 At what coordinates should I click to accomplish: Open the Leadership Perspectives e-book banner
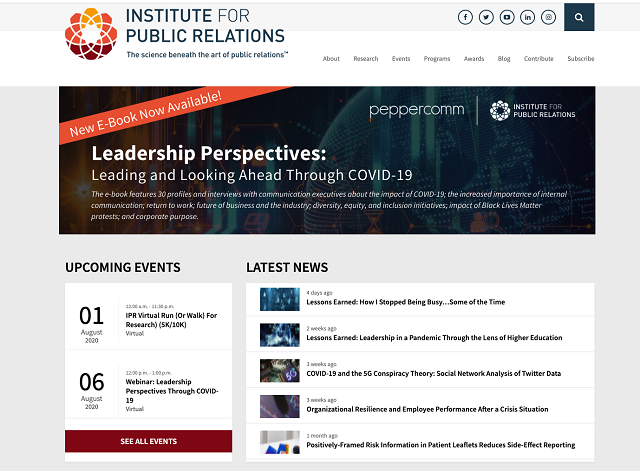pos(327,160)
